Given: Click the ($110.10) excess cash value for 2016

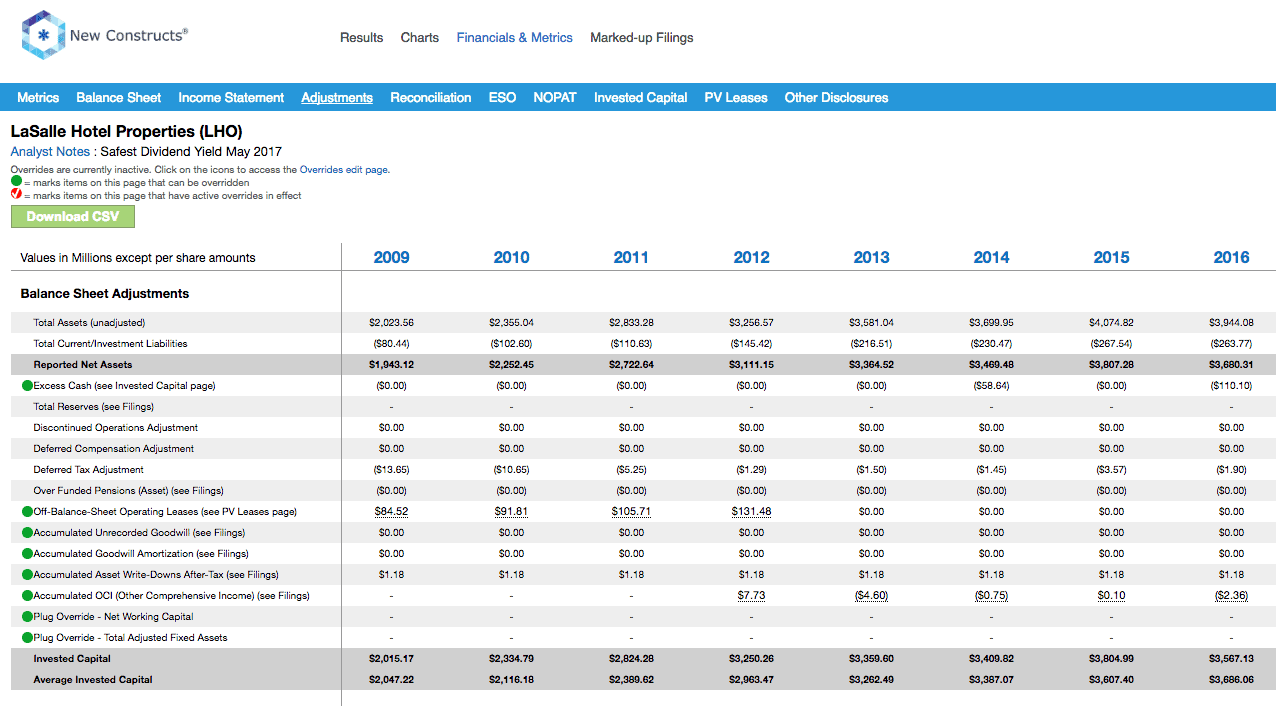Looking at the screenshot, I should pyautogui.click(x=1232, y=386).
